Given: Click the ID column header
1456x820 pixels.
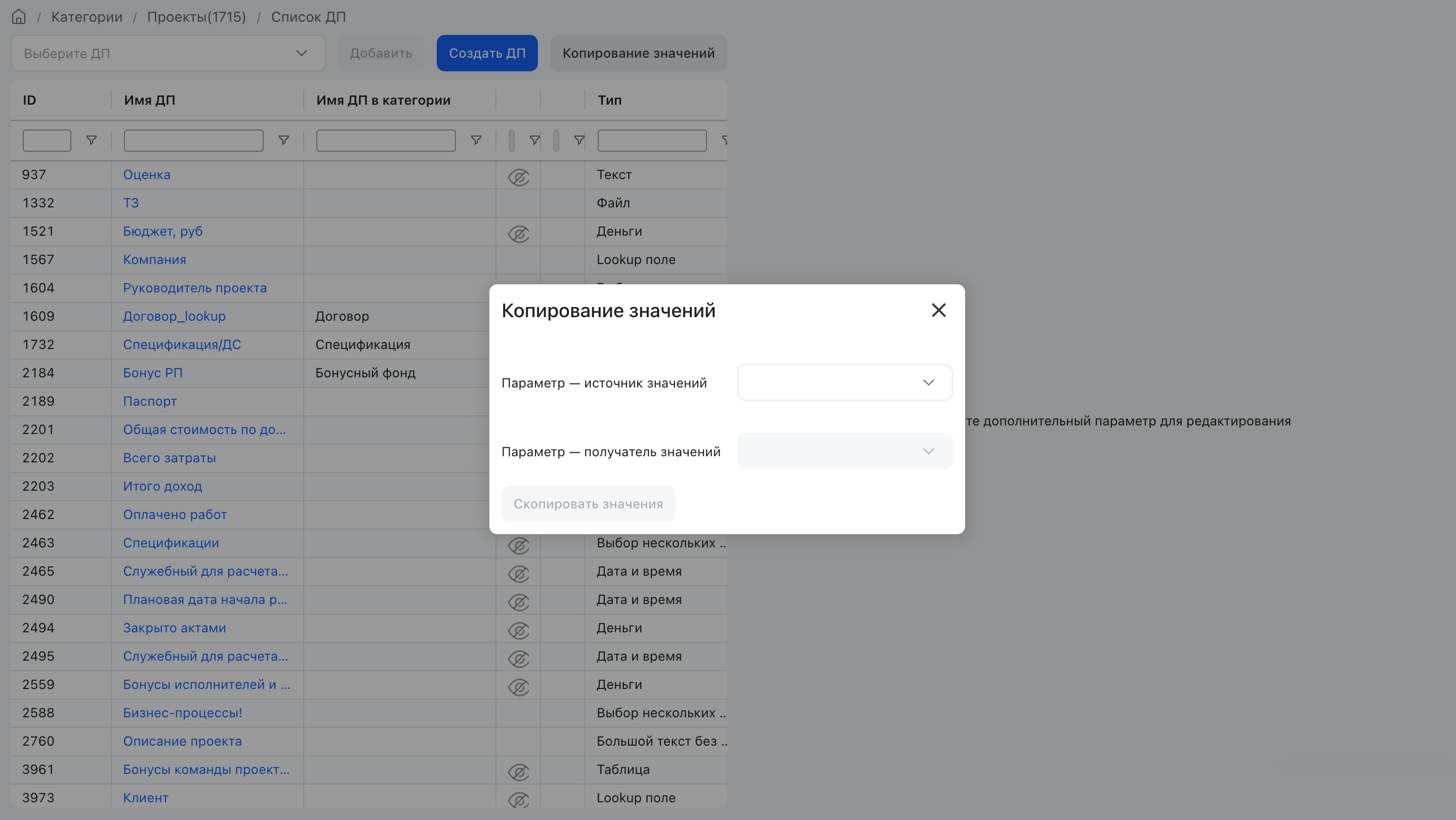Looking at the screenshot, I should tap(29, 100).
